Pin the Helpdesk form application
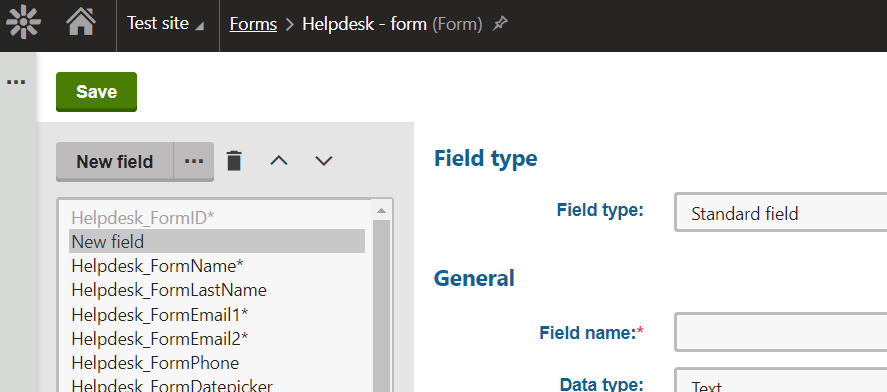This screenshot has height=392, width=887. pos(500,23)
